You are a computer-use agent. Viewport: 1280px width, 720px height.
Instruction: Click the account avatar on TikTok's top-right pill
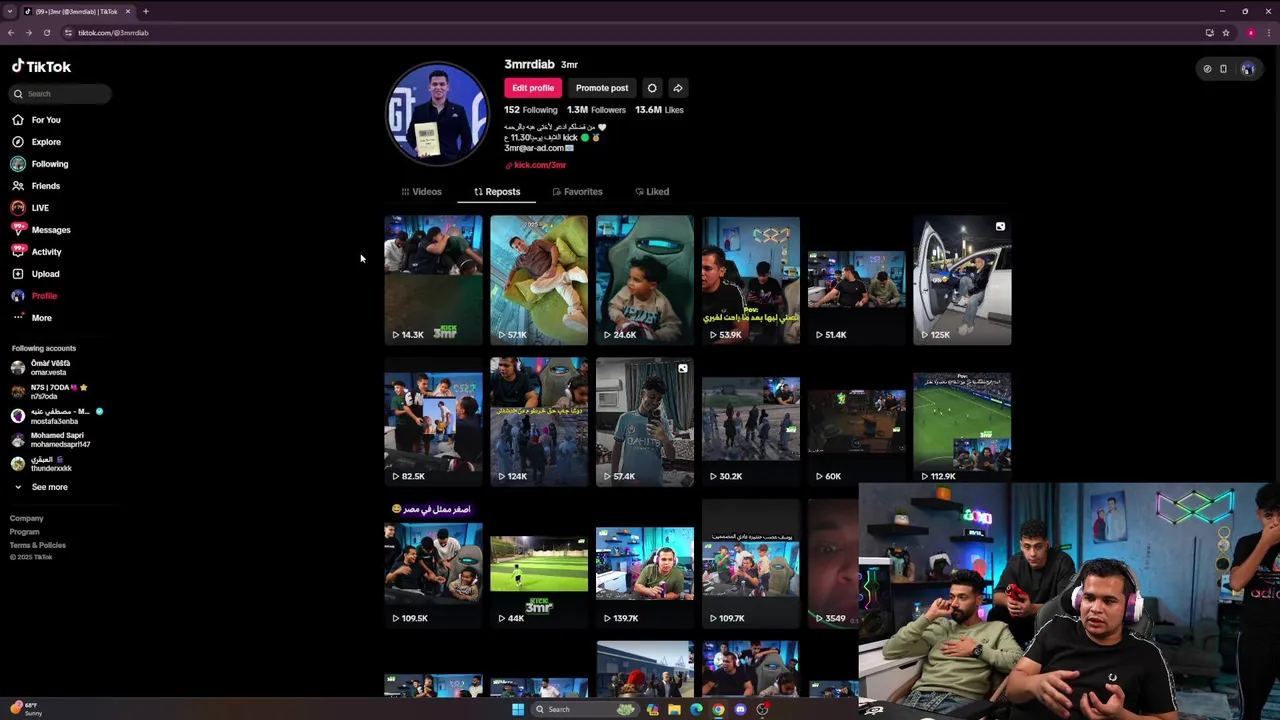(1248, 69)
